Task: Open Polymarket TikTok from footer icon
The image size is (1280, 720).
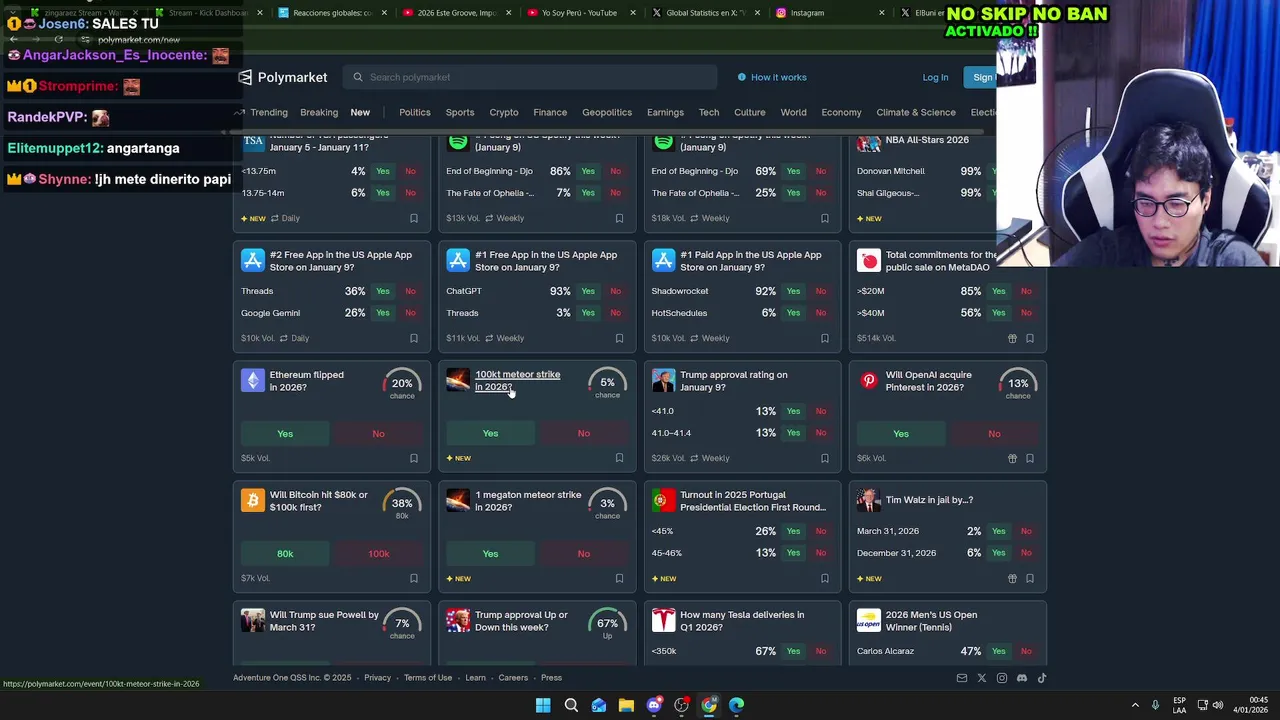Action: (x=1042, y=678)
